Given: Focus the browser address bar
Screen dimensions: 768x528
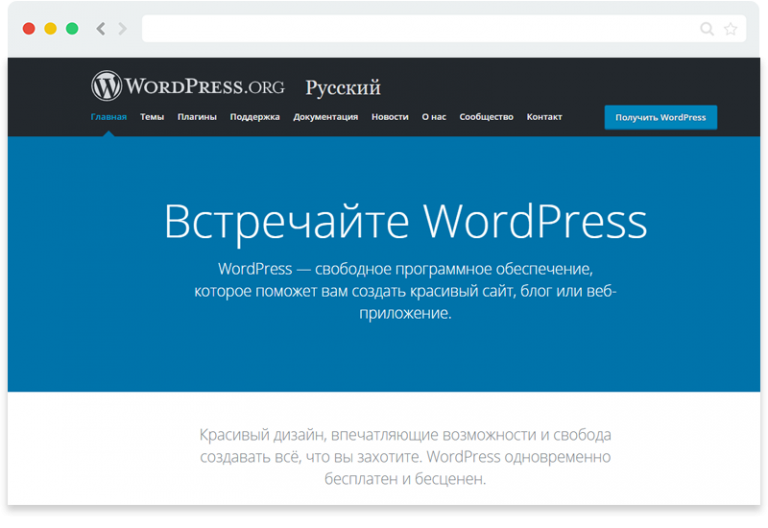Looking at the screenshot, I should point(420,29).
